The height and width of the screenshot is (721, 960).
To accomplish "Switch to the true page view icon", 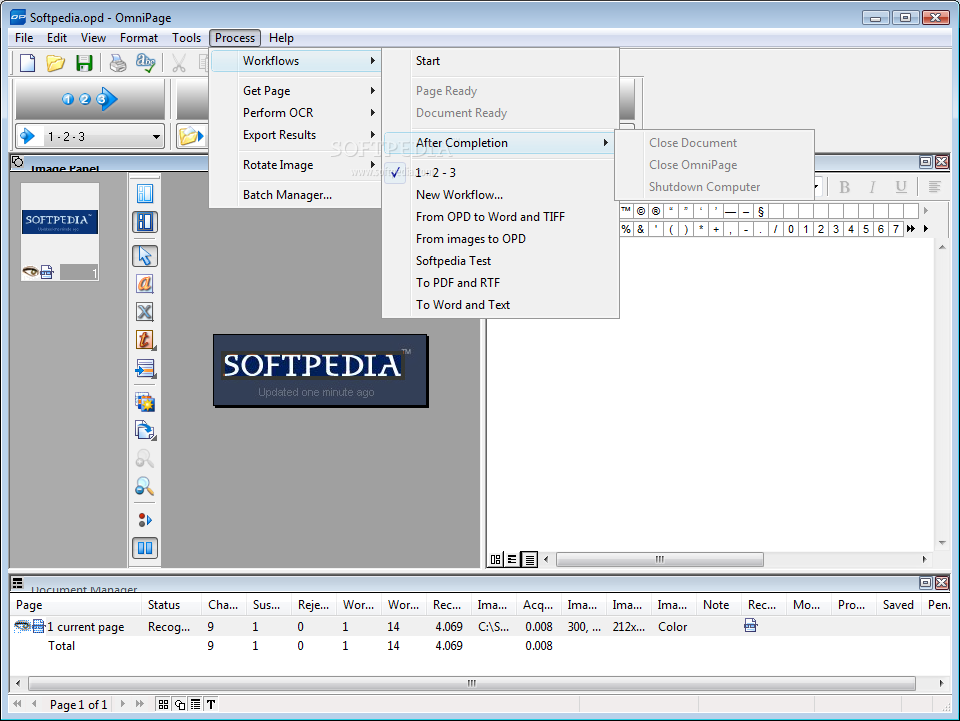I will [x=530, y=559].
